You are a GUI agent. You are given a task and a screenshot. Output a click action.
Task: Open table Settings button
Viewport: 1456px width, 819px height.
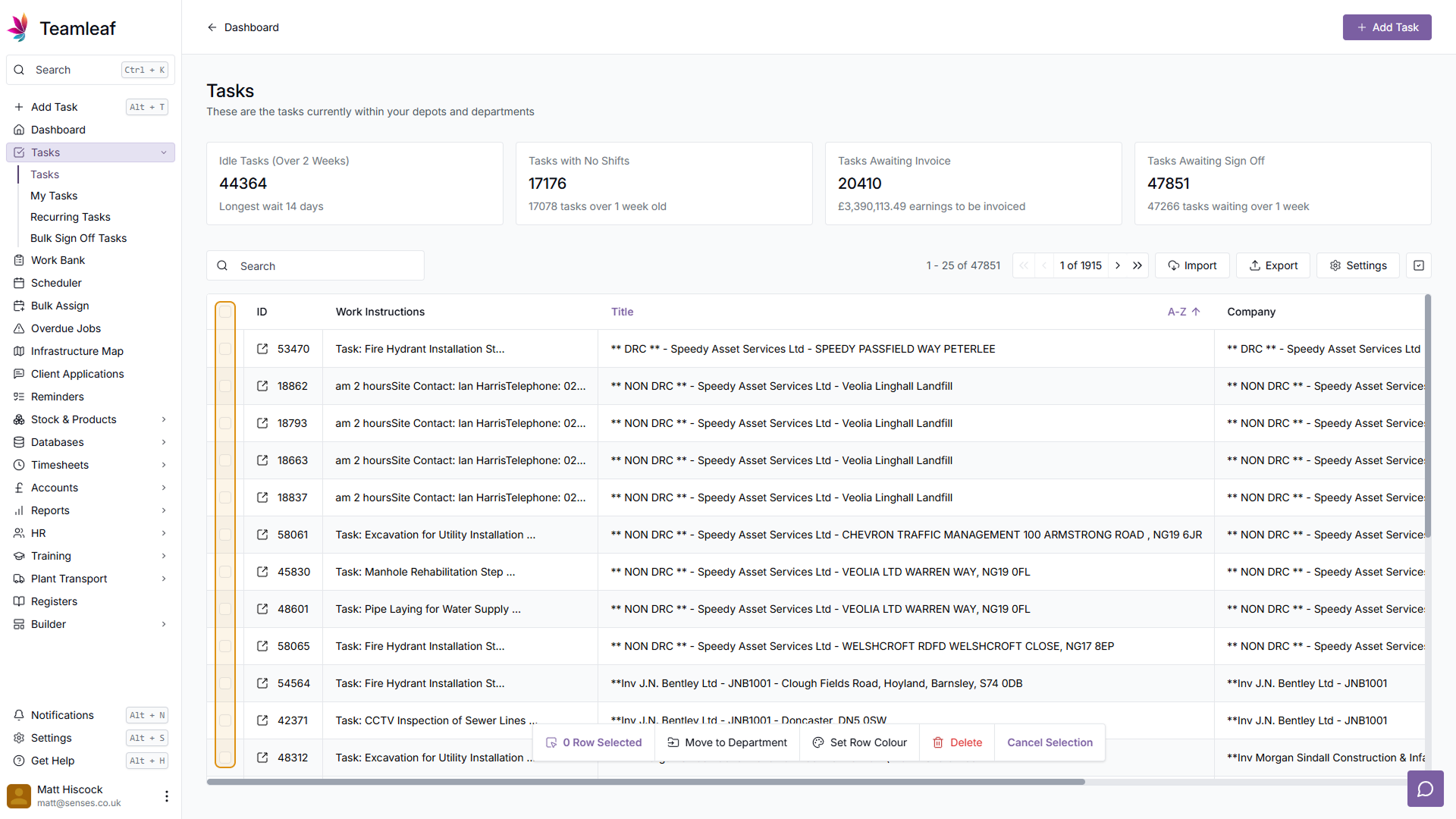(x=1358, y=265)
